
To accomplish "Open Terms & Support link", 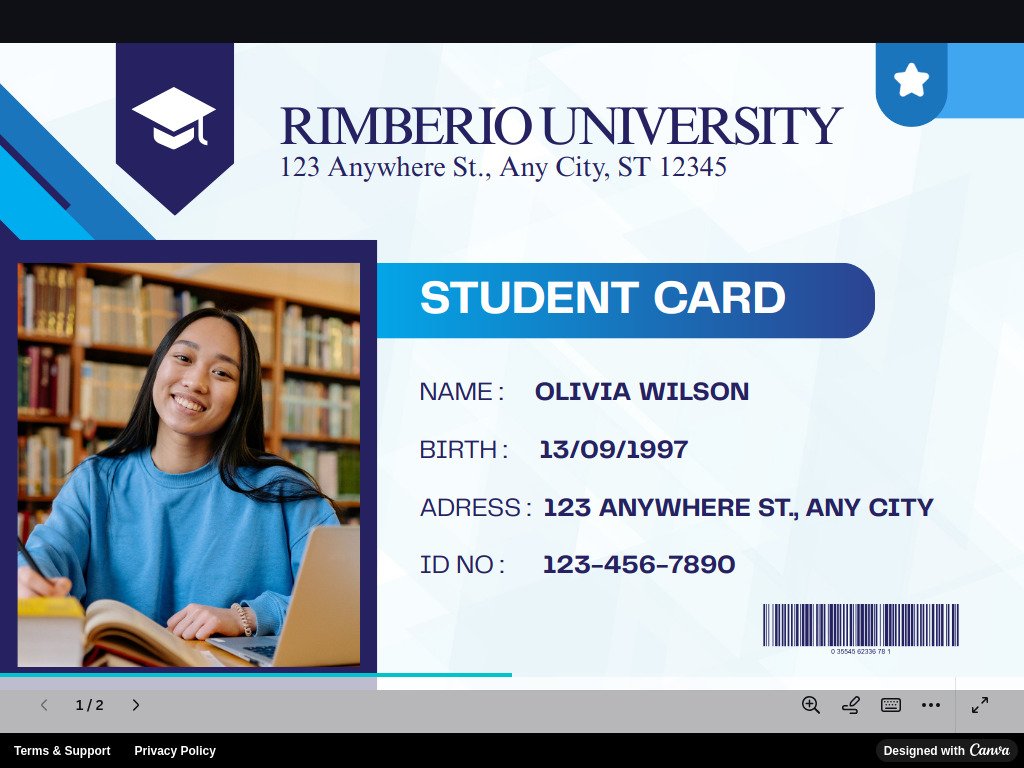I will coord(62,751).
